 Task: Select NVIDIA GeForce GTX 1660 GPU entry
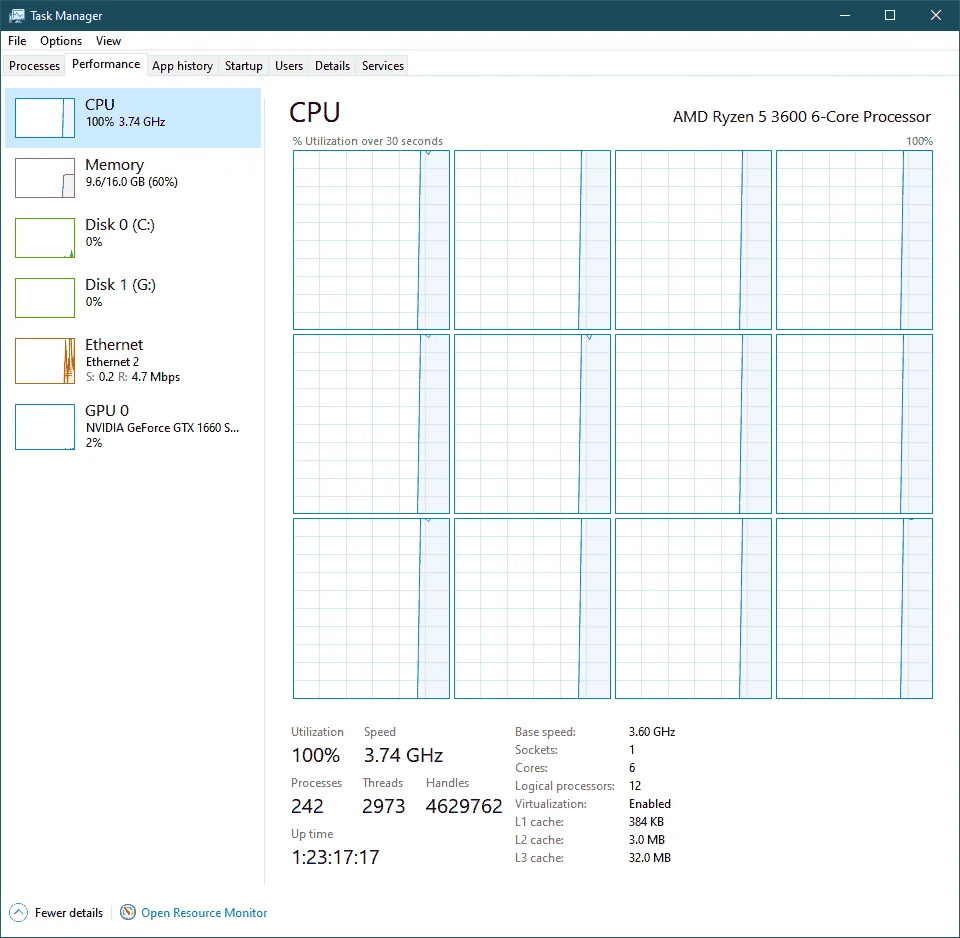click(162, 428)
